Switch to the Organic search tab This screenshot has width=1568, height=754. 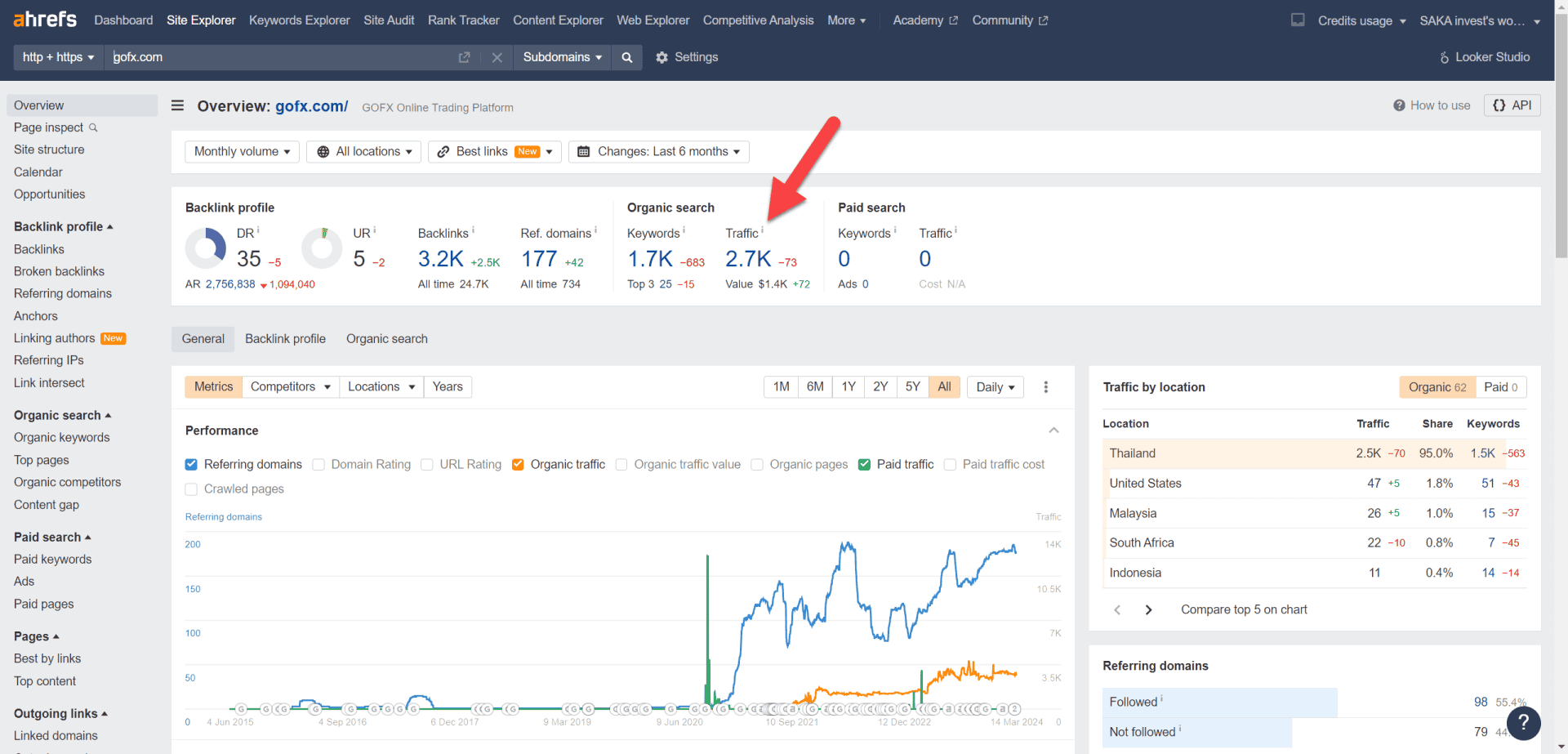coord(386,339)
